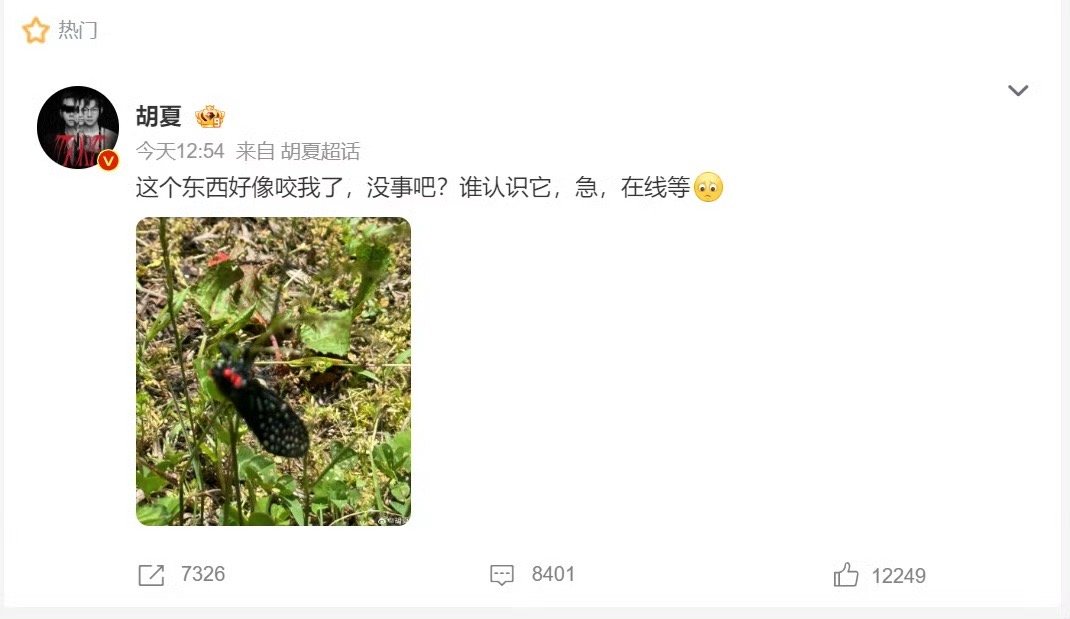This screenshot has height=619, width=1070.
Task: Visit the 胡夏超话 super topic link
Action: (x=320, y=151)
